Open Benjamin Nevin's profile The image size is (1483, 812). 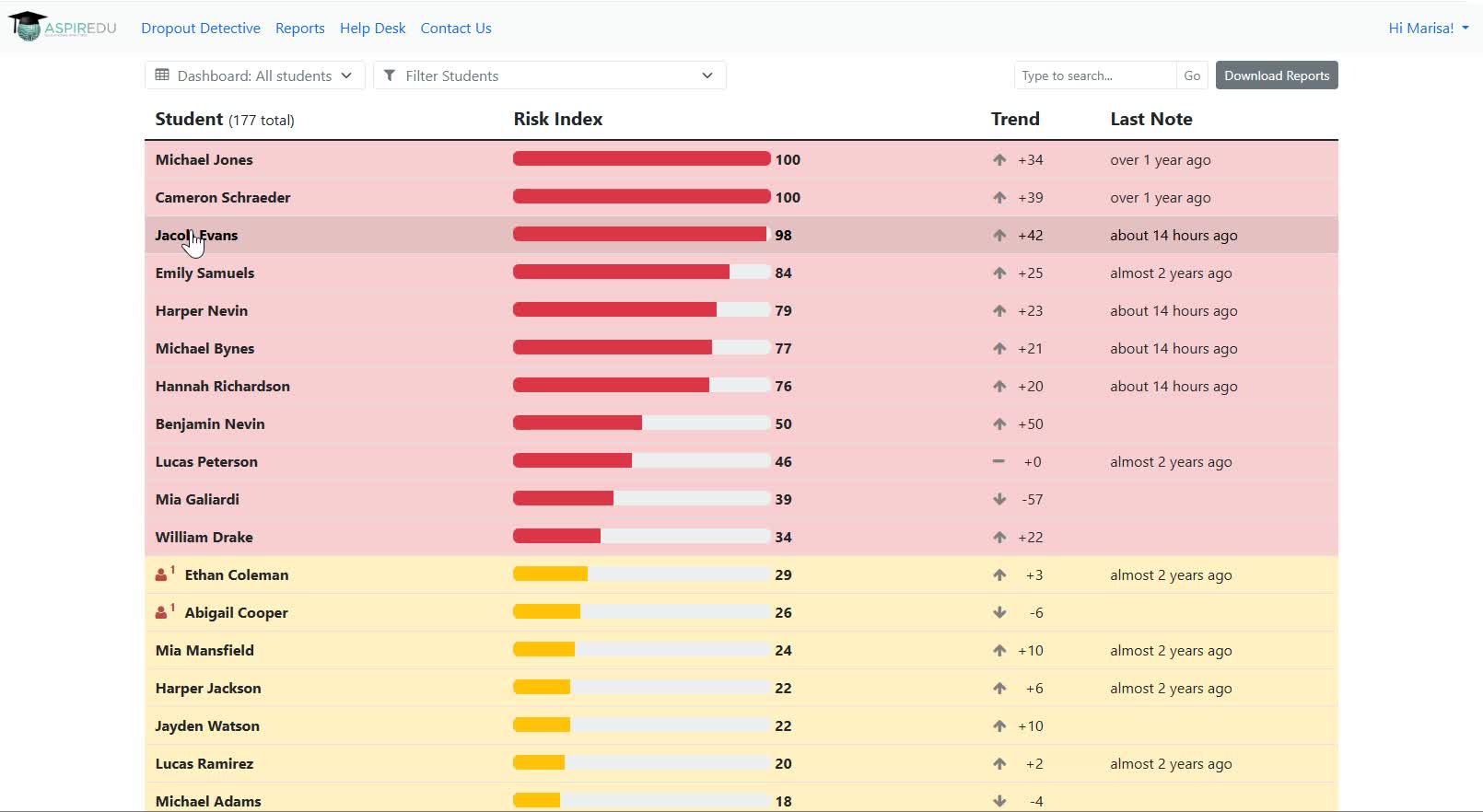(x=210, y=424)
